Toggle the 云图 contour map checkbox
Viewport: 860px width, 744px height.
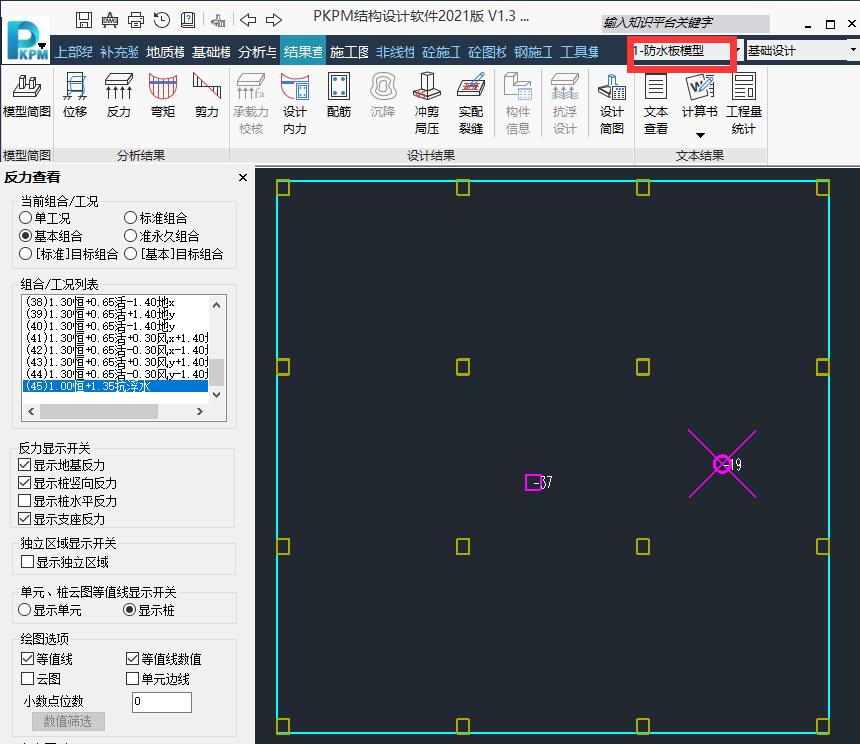click(x=27, y=679)
